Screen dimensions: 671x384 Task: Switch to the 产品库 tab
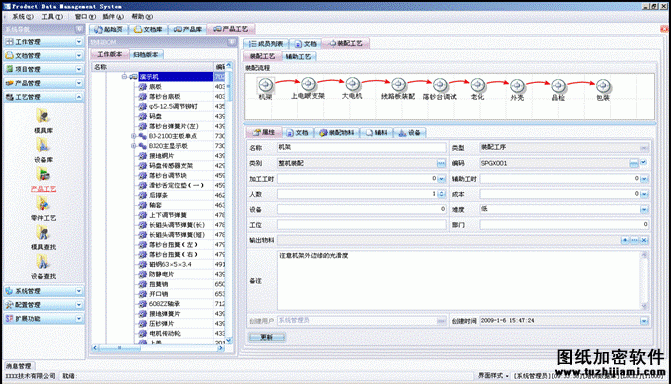click(x=187, y=29)
